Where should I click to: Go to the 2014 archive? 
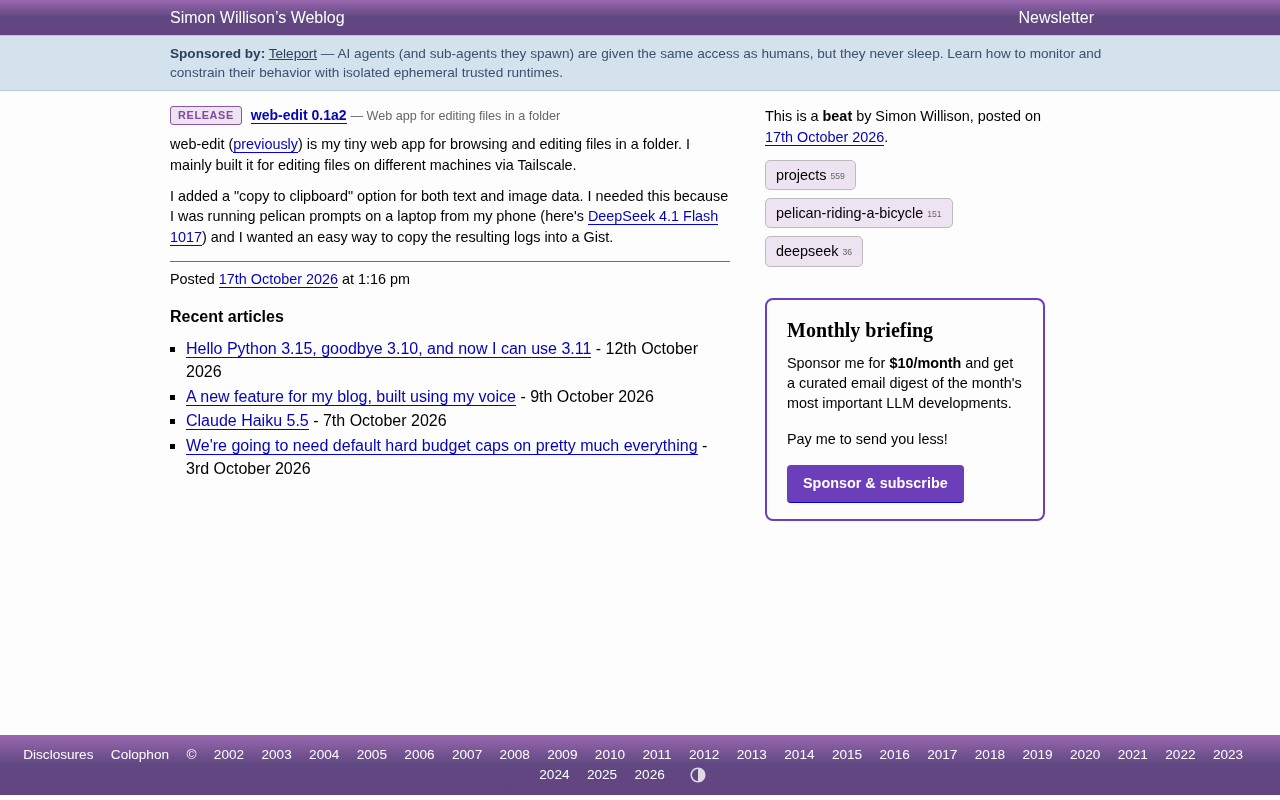(799, 755)
